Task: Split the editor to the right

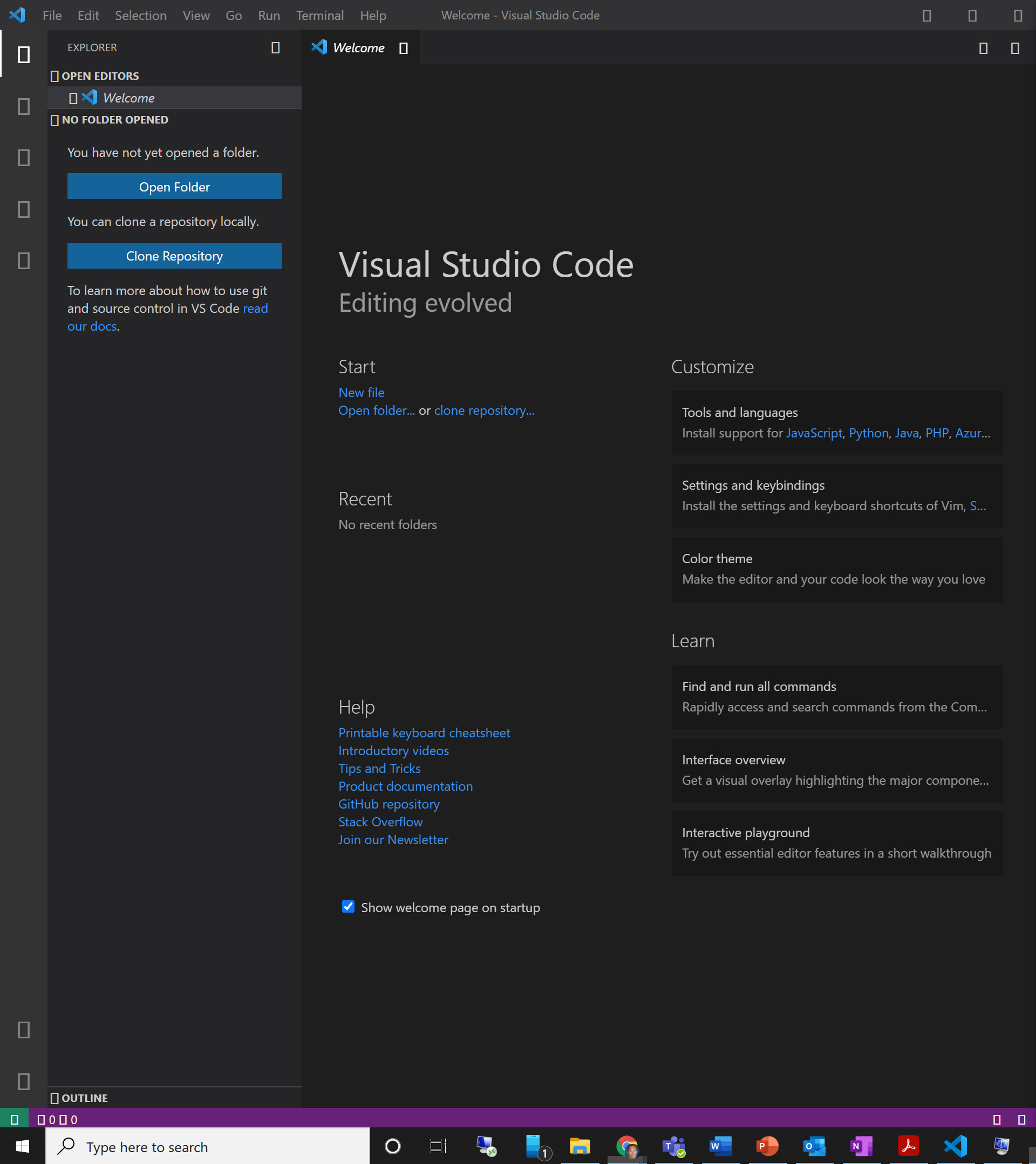Action: pyautogui.click(x=983, y=49)
